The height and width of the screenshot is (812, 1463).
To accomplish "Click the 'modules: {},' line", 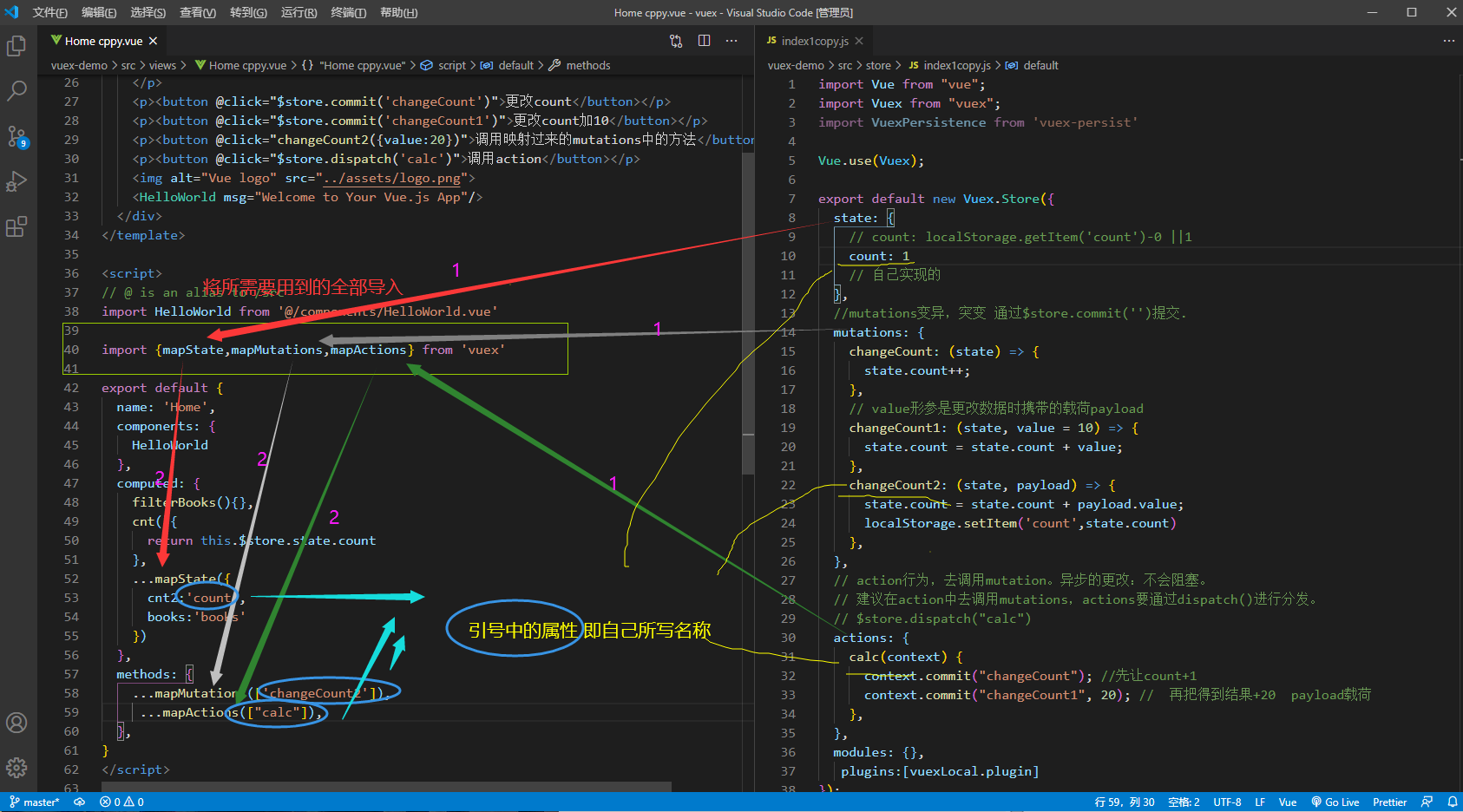I will 878,752.
